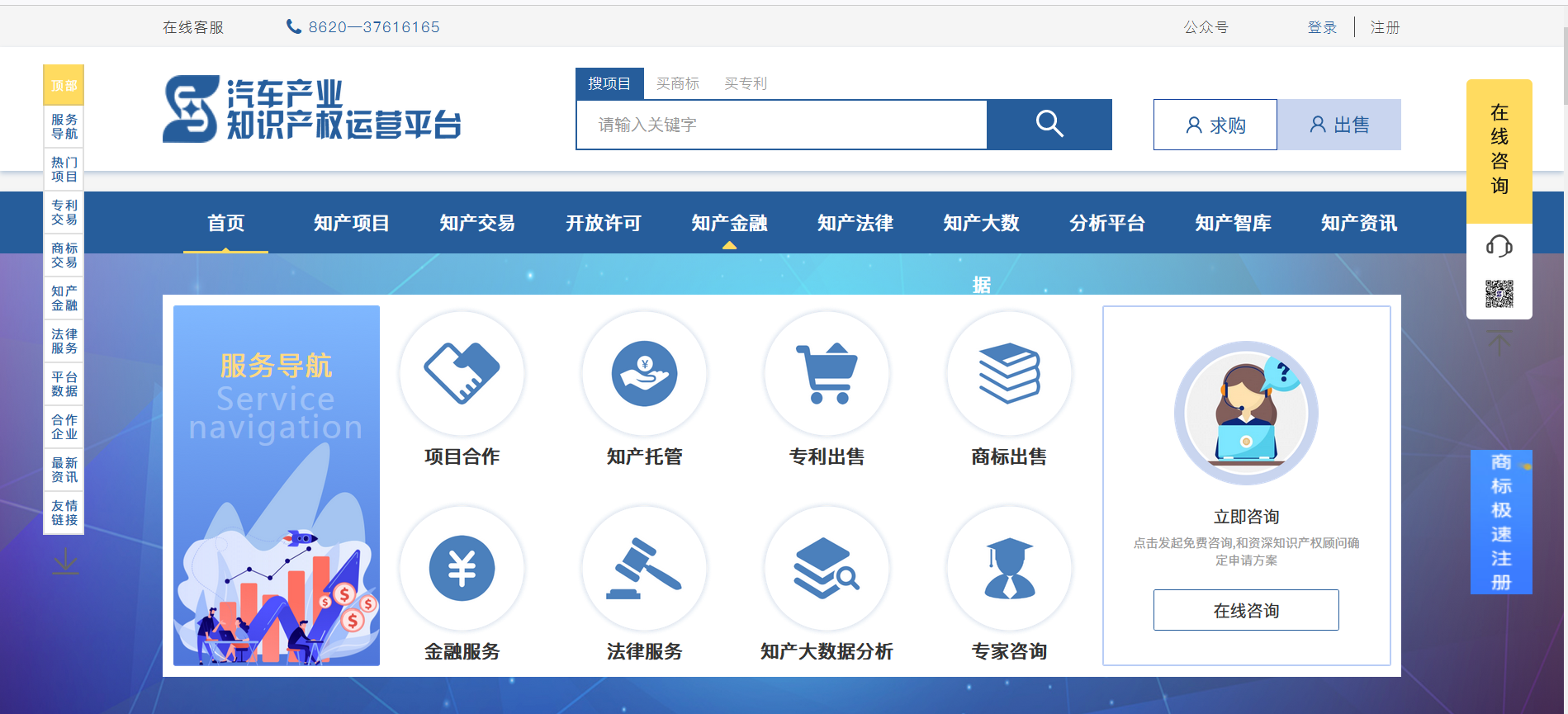The width and height of the screenshot is (1568, 714).
Task: Click the scroll-down arrow under sidebar
Action: pyautogui.click(x=65, y=562)
